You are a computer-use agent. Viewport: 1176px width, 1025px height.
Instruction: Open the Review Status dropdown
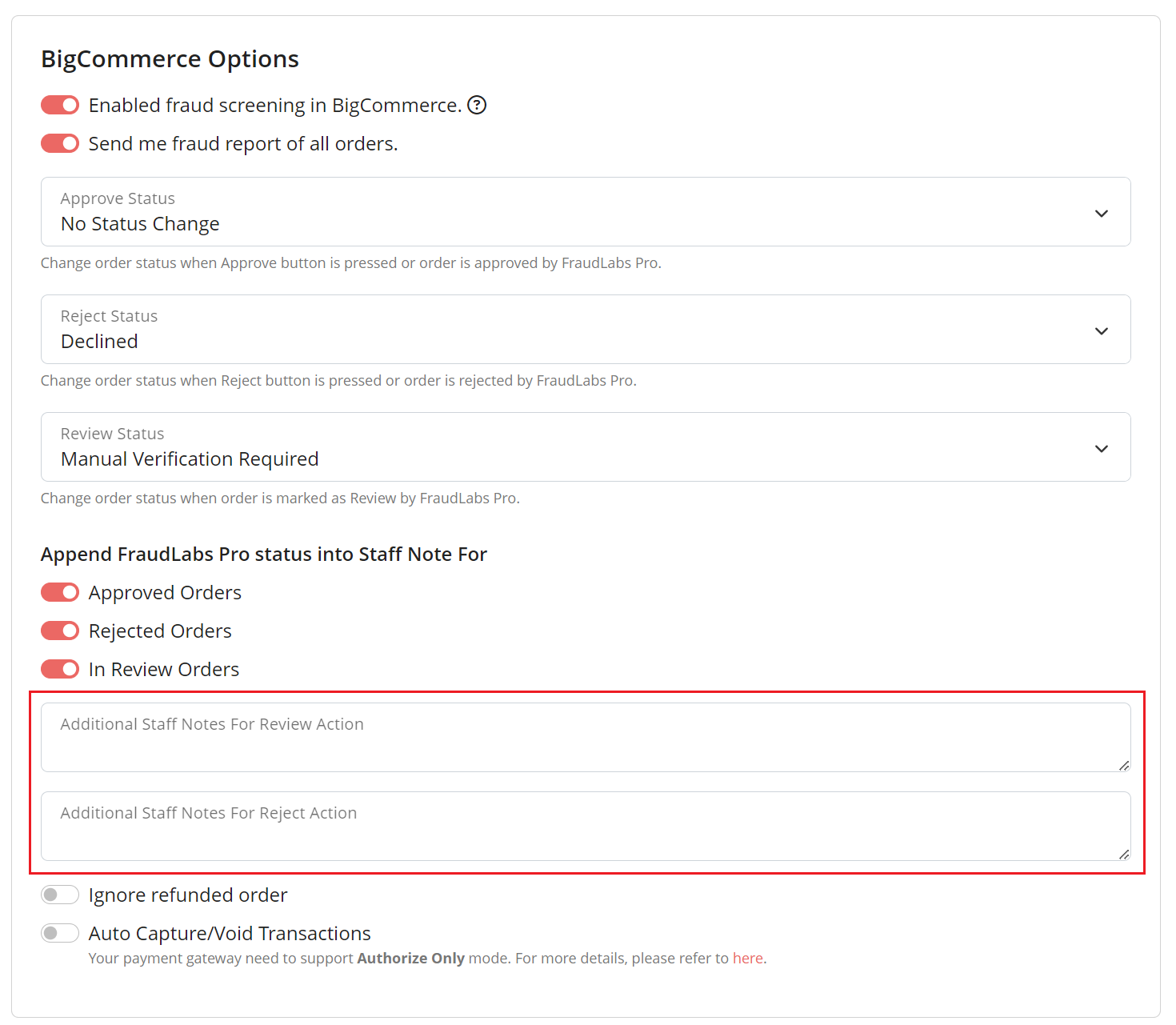(x=586, y=446)
